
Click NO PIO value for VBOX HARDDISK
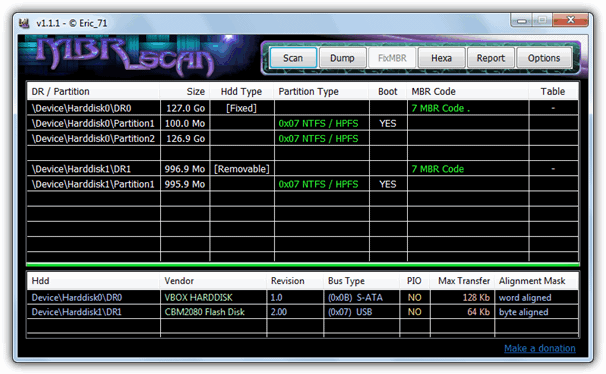click(415, 298)
